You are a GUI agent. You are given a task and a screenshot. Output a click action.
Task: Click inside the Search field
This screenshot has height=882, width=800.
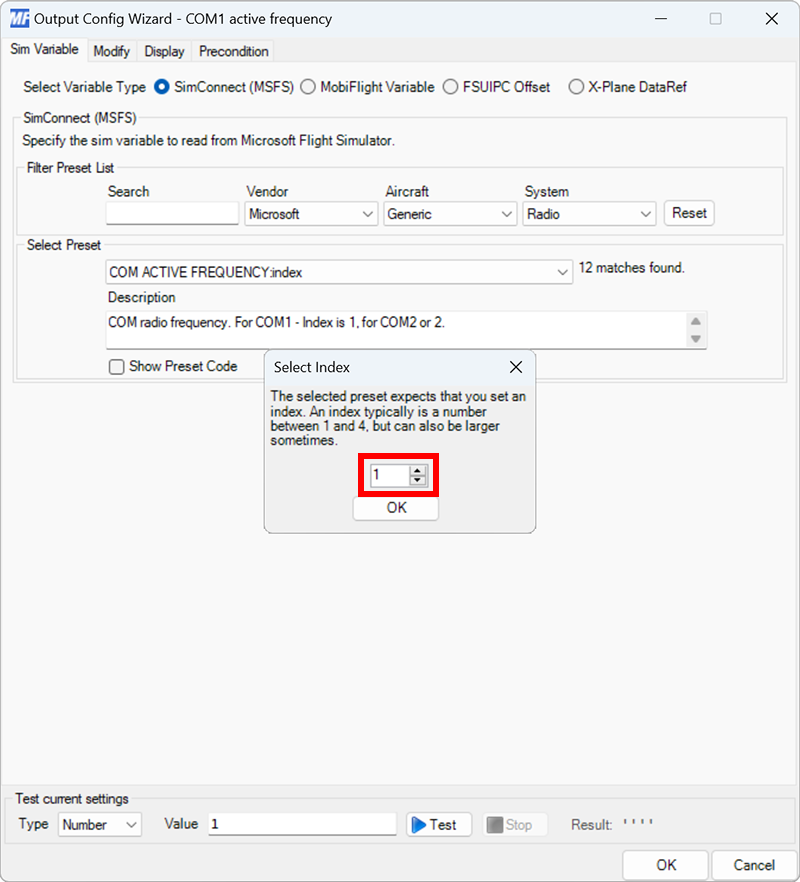click(x=171, y=213)
